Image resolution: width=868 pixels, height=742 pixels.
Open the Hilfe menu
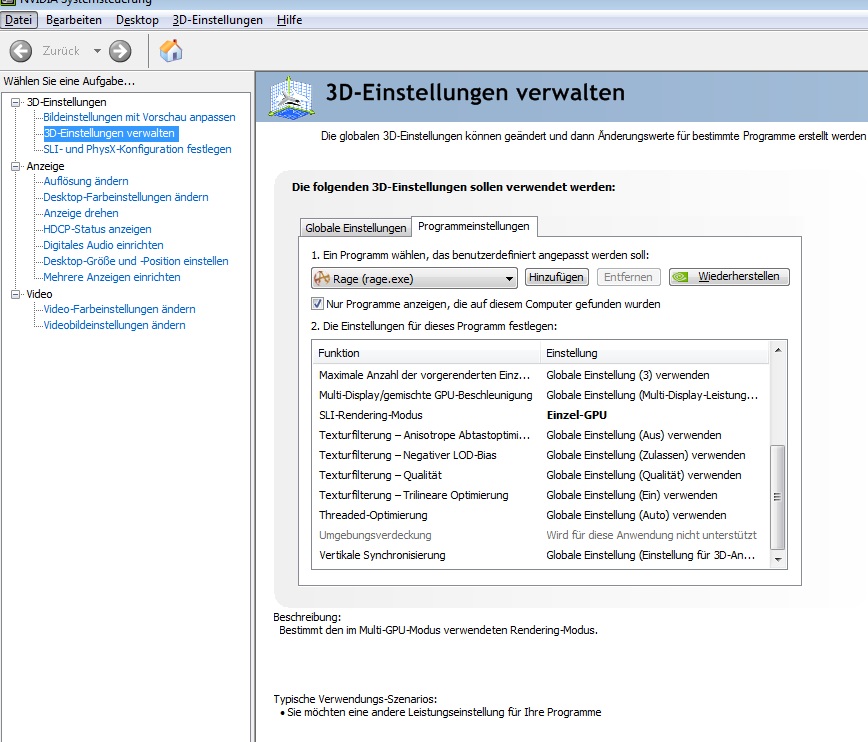(289, 20)
